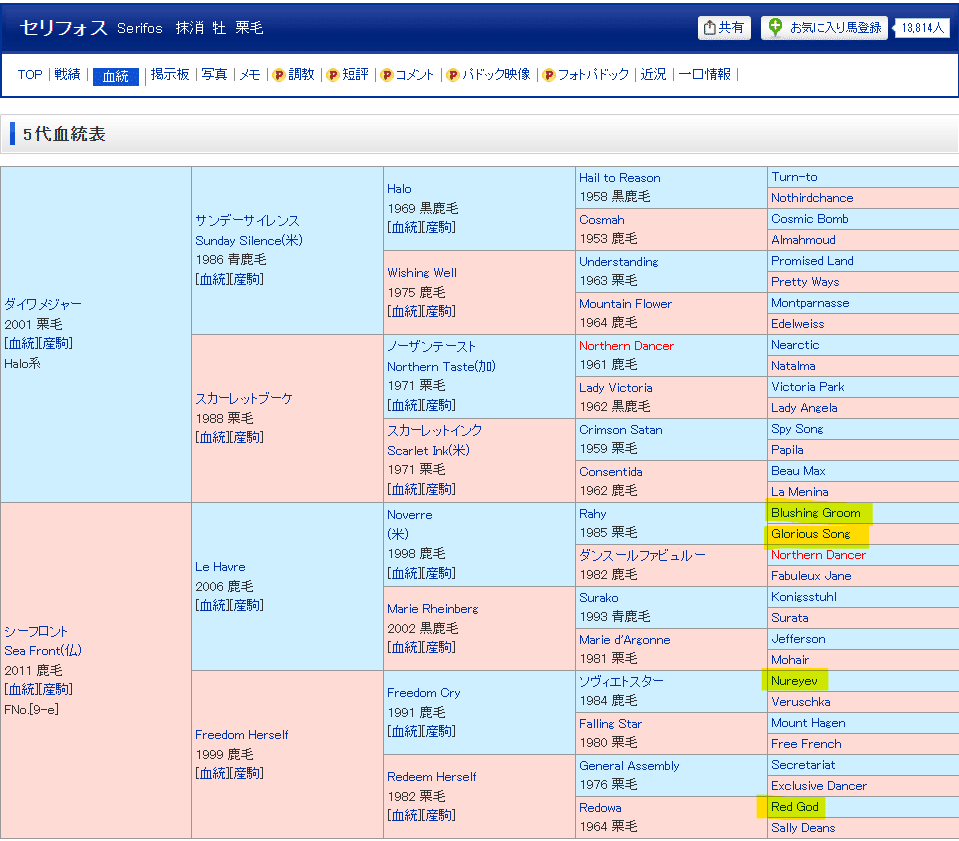
Task: Click Falling Star link
Action: tap(610, 724)
